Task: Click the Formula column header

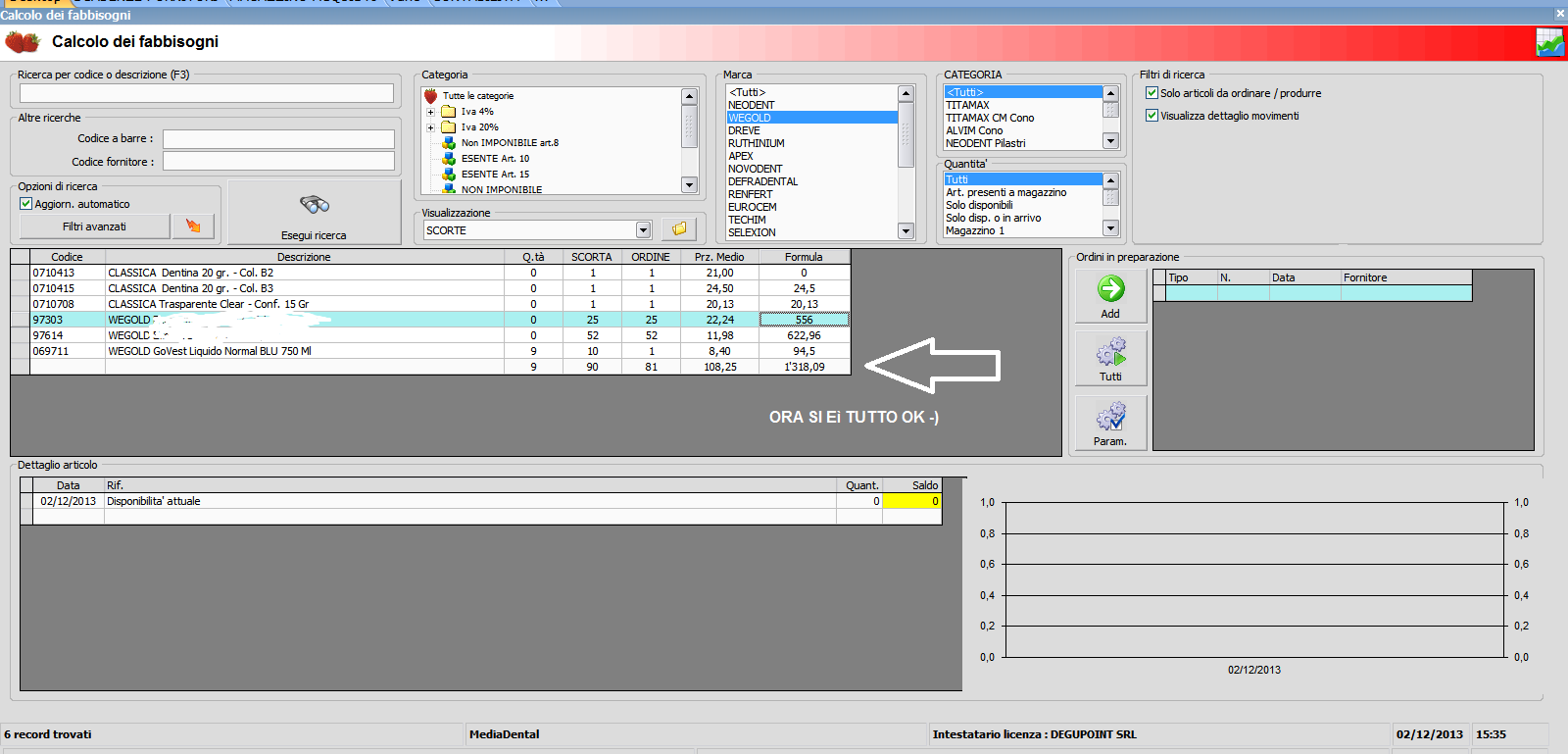Action: 804,257
